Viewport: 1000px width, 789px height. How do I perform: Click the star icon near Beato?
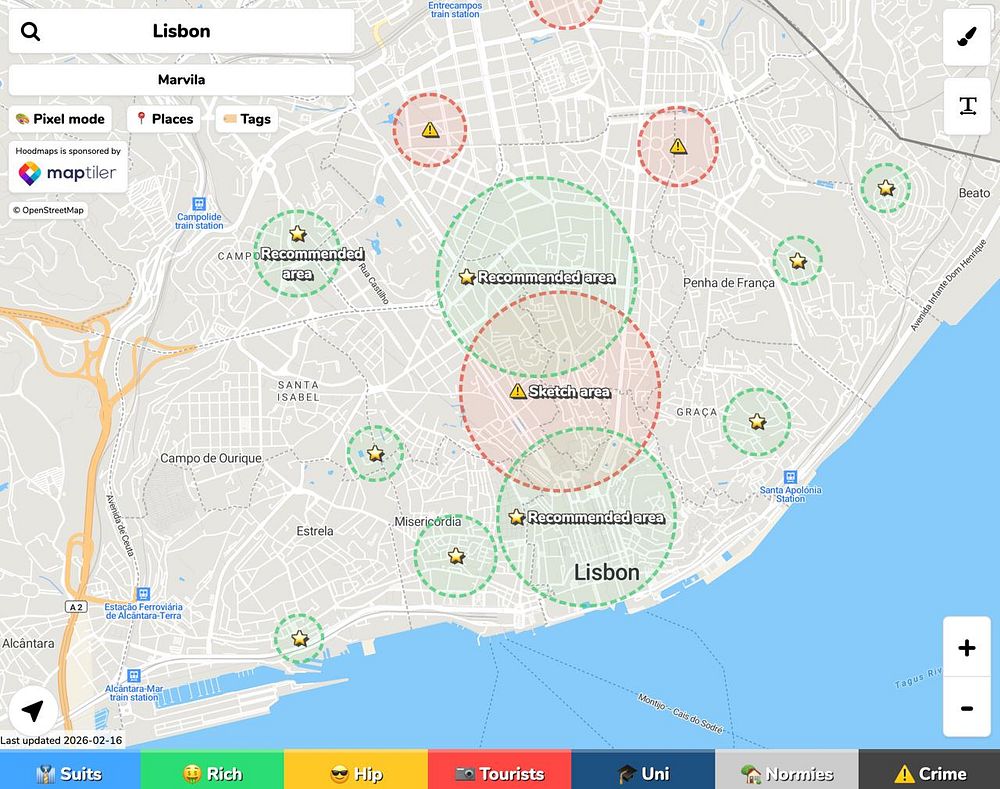pyautogui.click(x=886, y=188)
